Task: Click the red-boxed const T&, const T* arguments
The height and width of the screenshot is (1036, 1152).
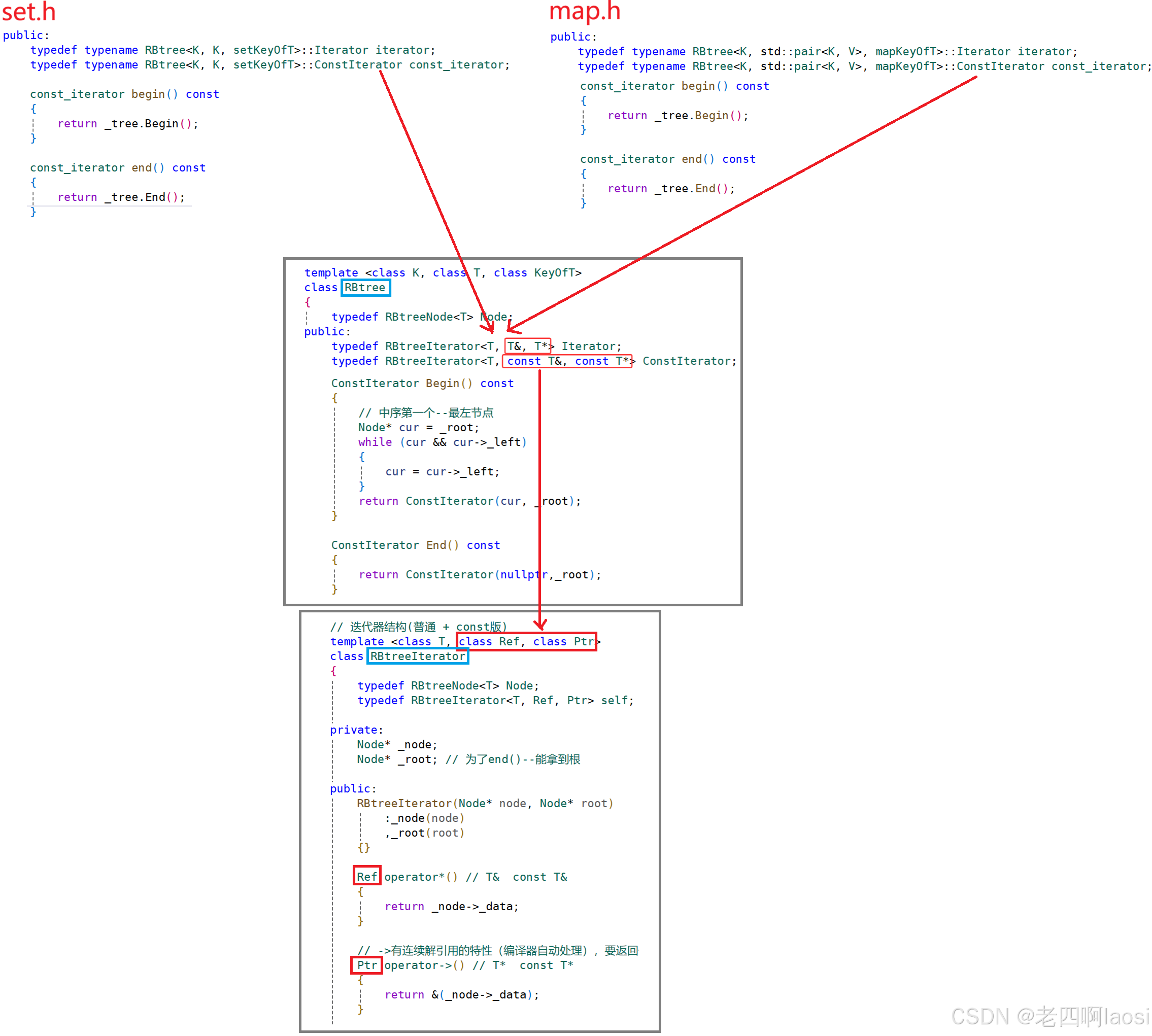Action: tap(567, 361)
